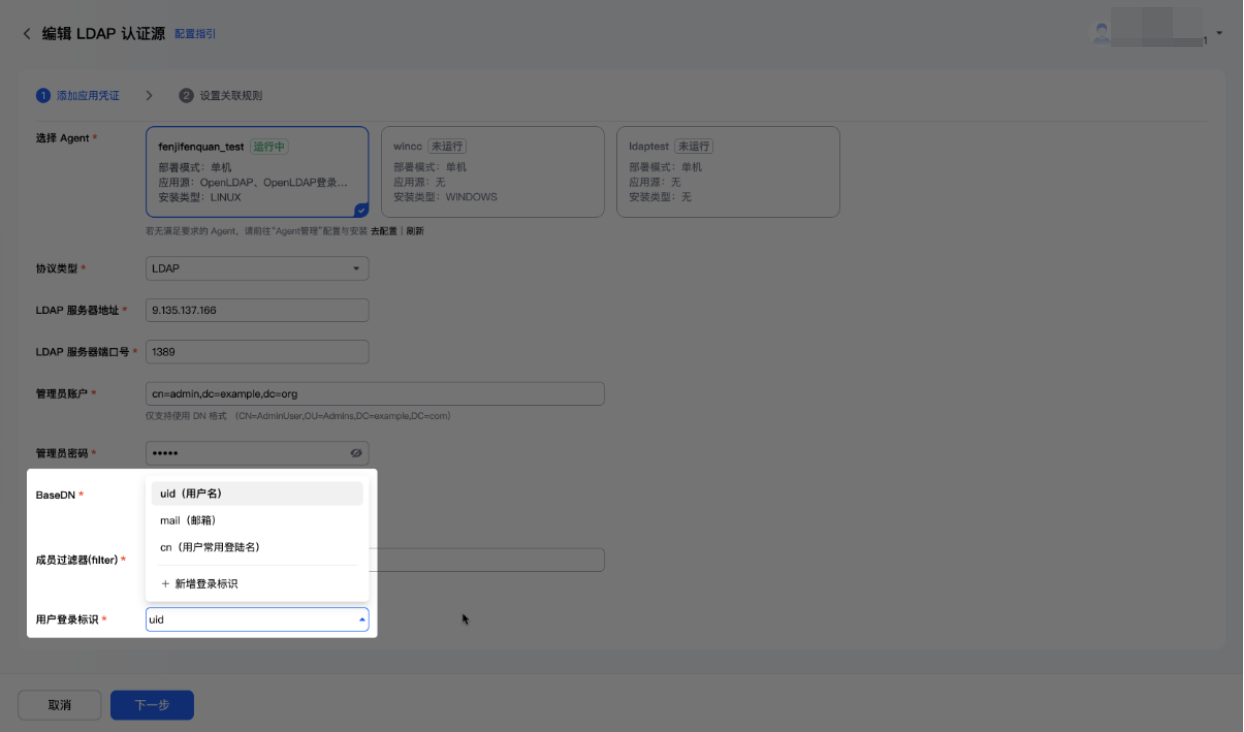Viewport: 1244px width, 732px height.
Task: Collapse the 用户登录标识 dropdown arrow
Action: pos(362,620)
